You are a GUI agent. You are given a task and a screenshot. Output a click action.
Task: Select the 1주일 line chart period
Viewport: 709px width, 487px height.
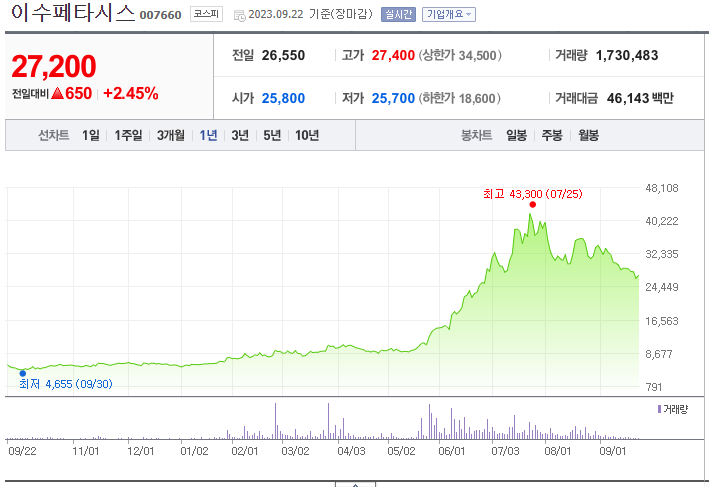(x=128, y=135)
